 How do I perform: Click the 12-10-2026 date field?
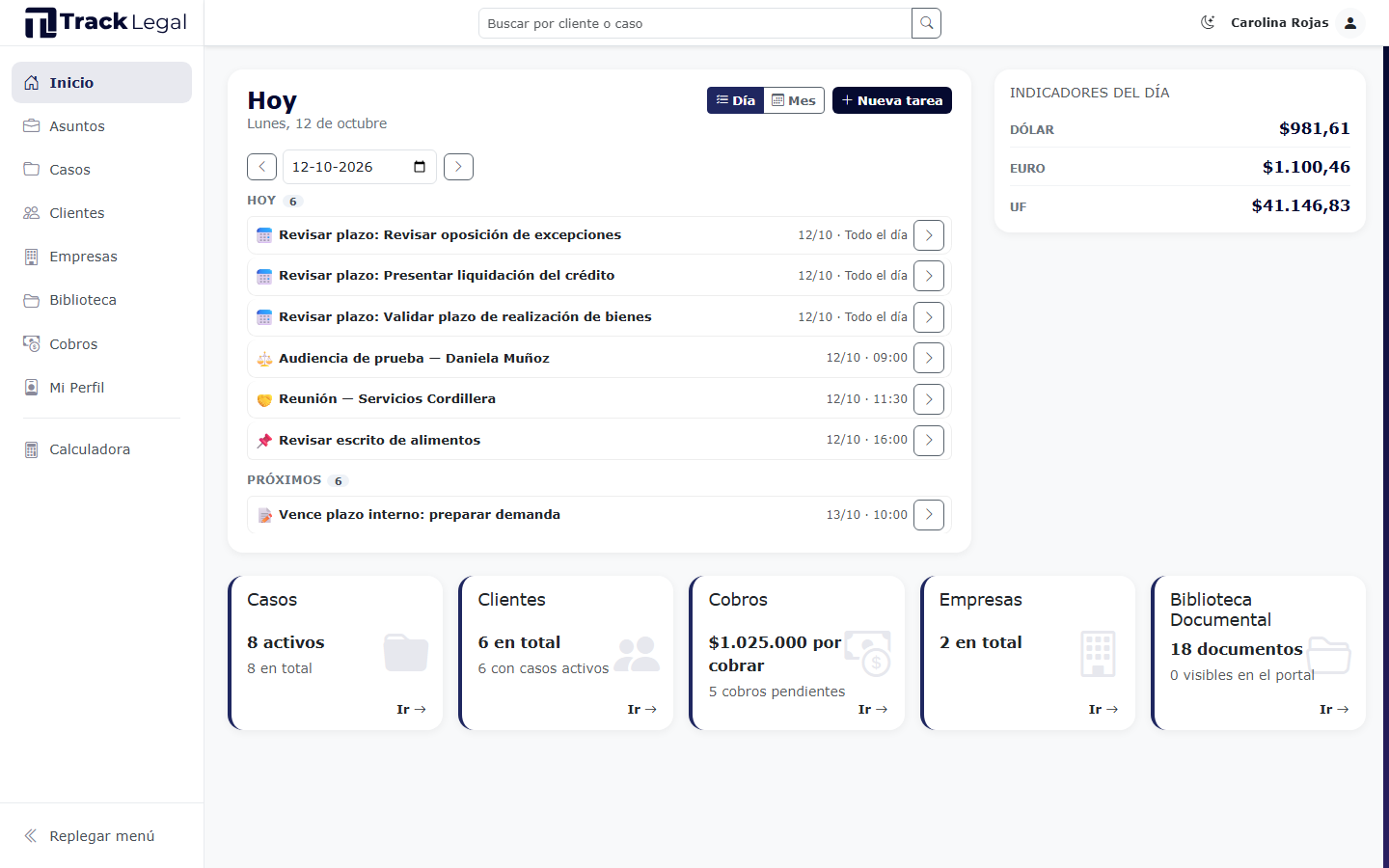(x=359, y=167)
